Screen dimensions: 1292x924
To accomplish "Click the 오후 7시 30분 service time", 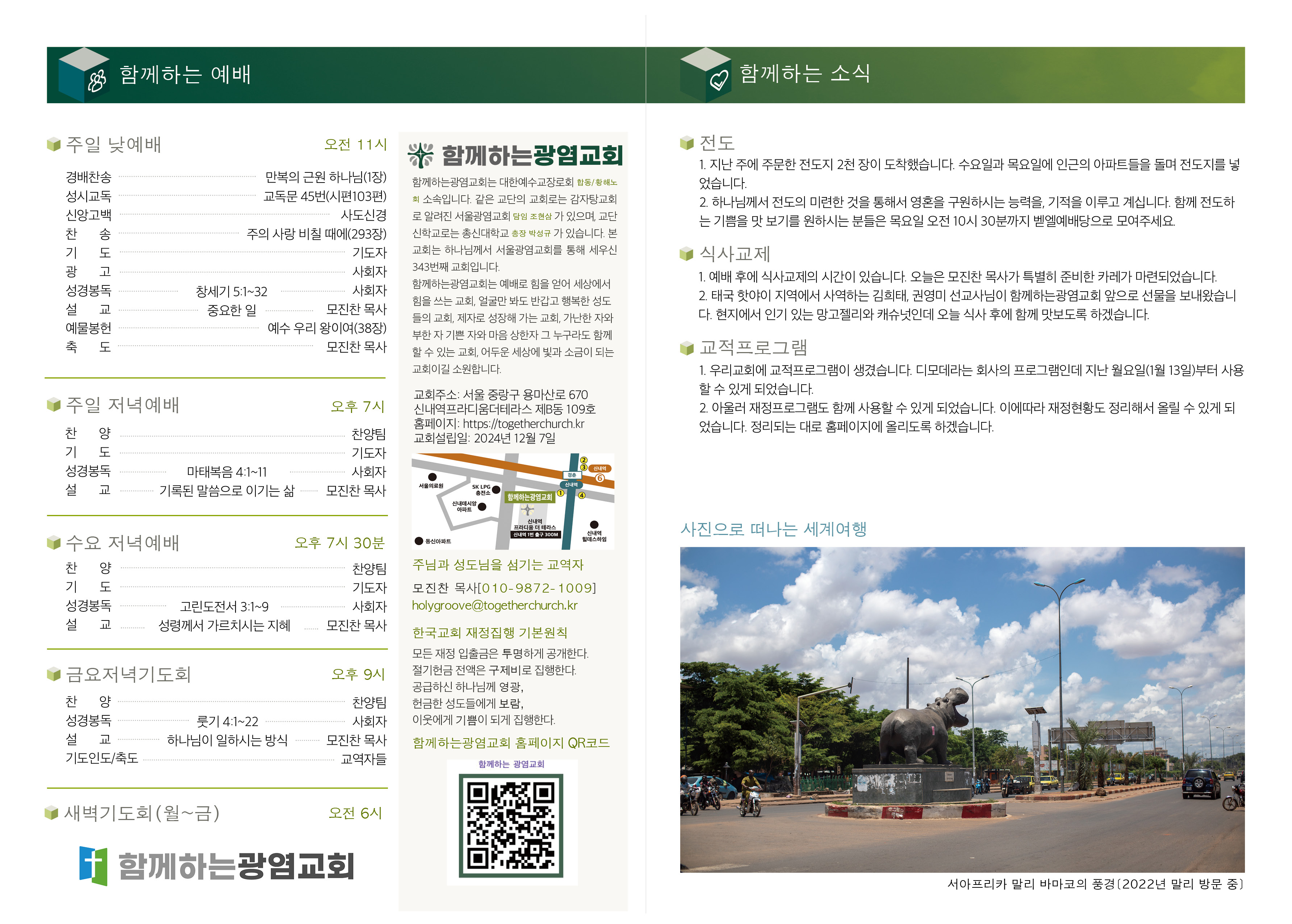I will pos(340,542).
